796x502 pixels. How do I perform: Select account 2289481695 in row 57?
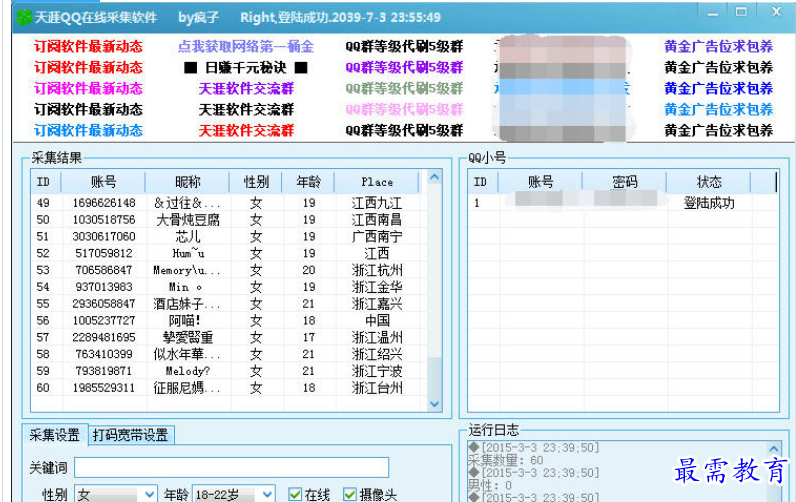click(104, 337)
